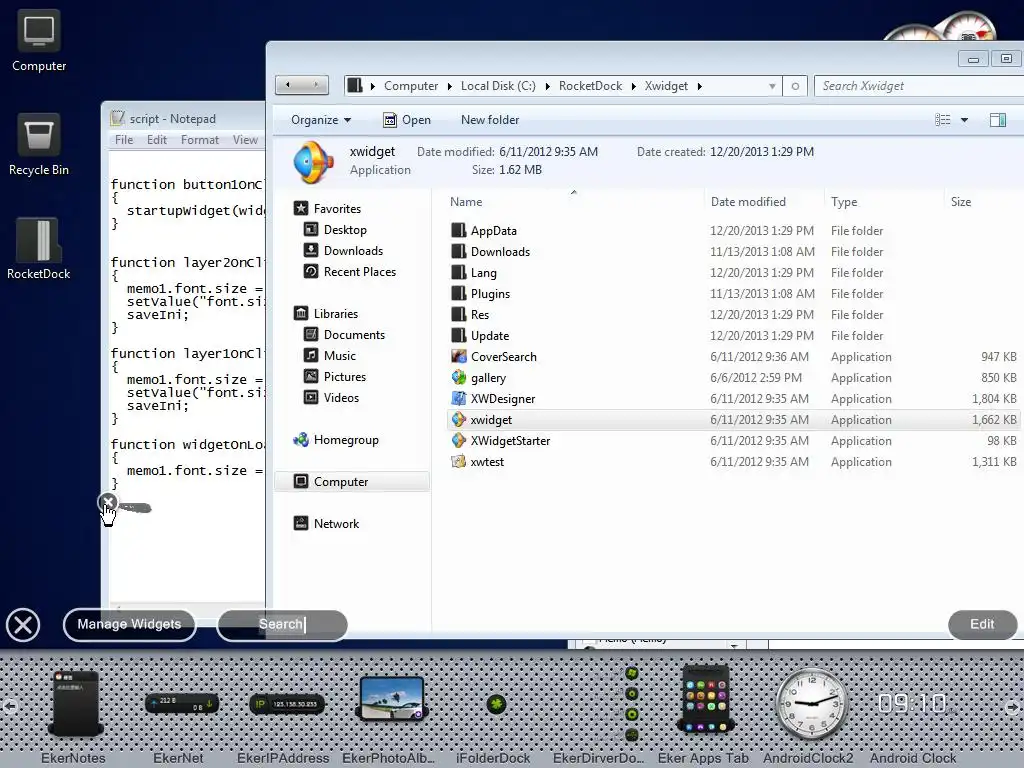
Task: Click RocketDock in the address breadcrumb
Action: point(590,86)
